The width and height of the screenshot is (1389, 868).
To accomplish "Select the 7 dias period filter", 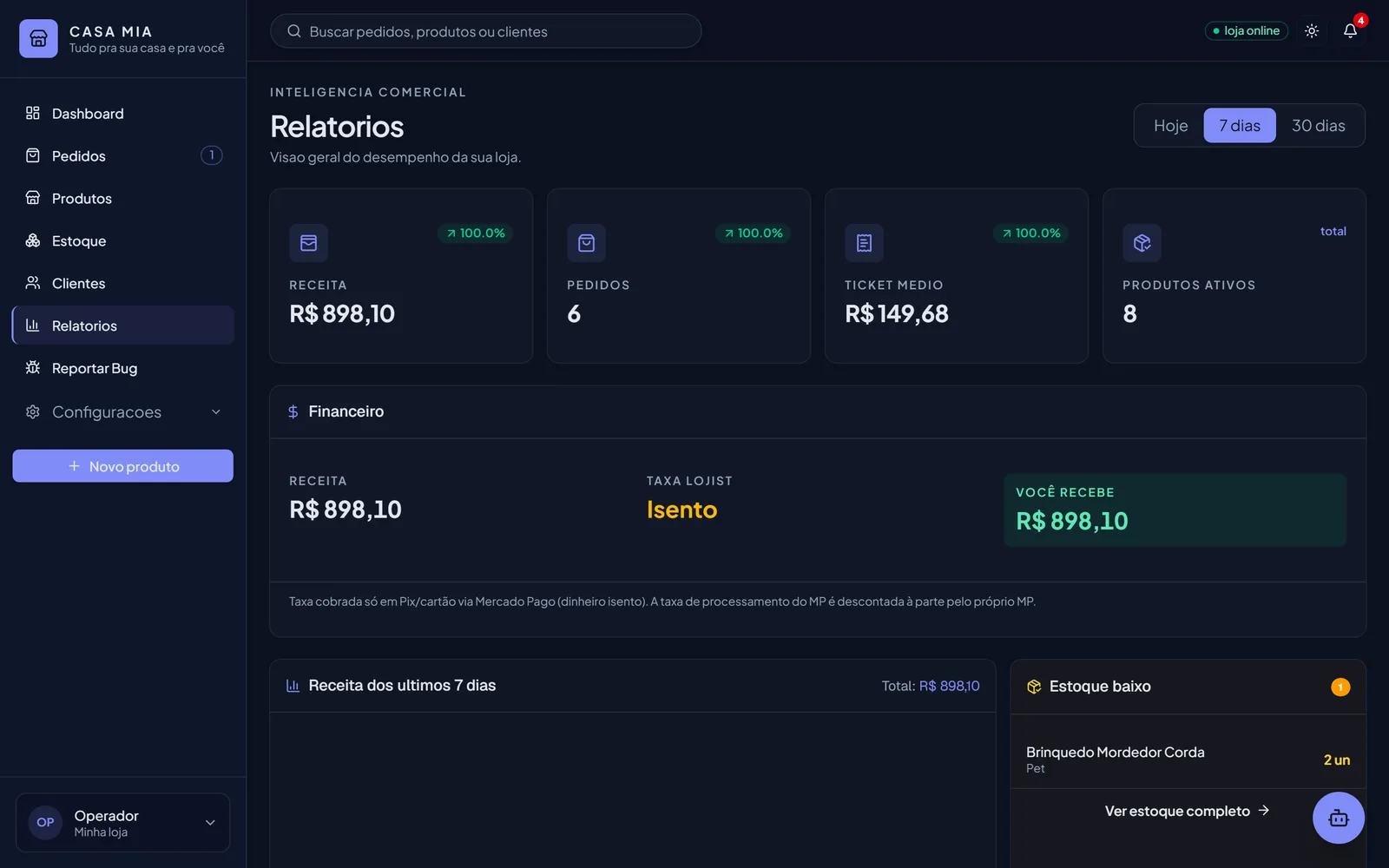I will pos(1240,126).
